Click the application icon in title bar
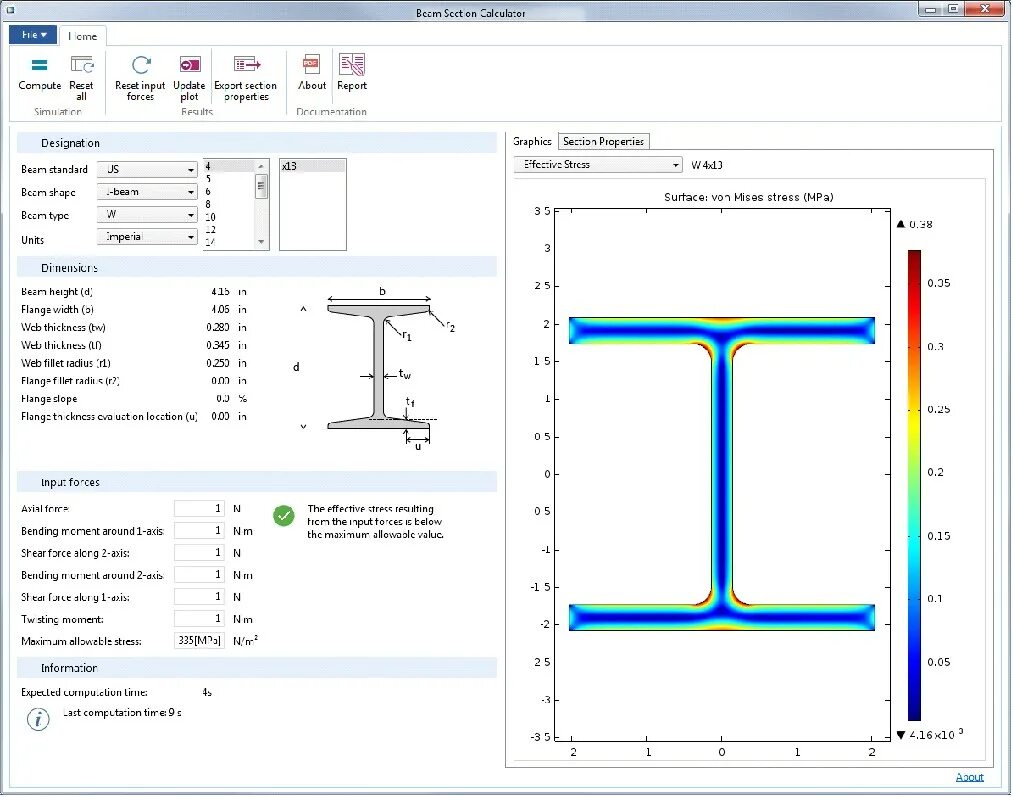This screenshot has height=797, width=1013. point(10,10)
